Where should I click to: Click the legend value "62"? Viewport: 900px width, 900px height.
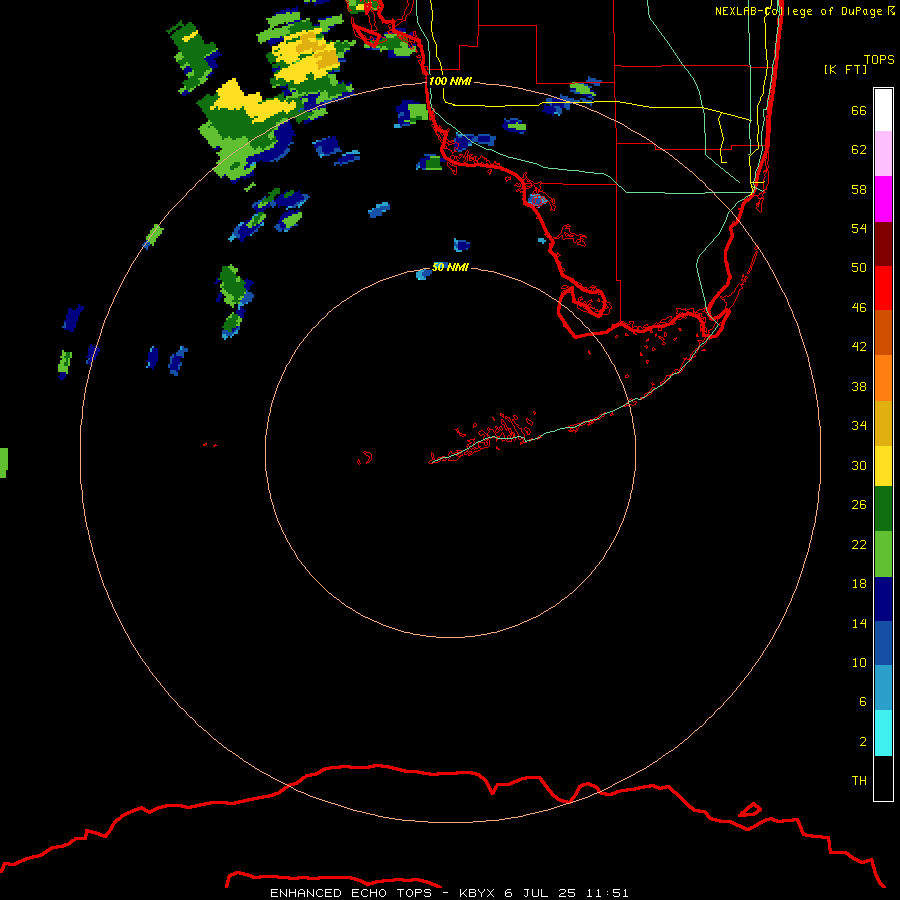point(859,149)
